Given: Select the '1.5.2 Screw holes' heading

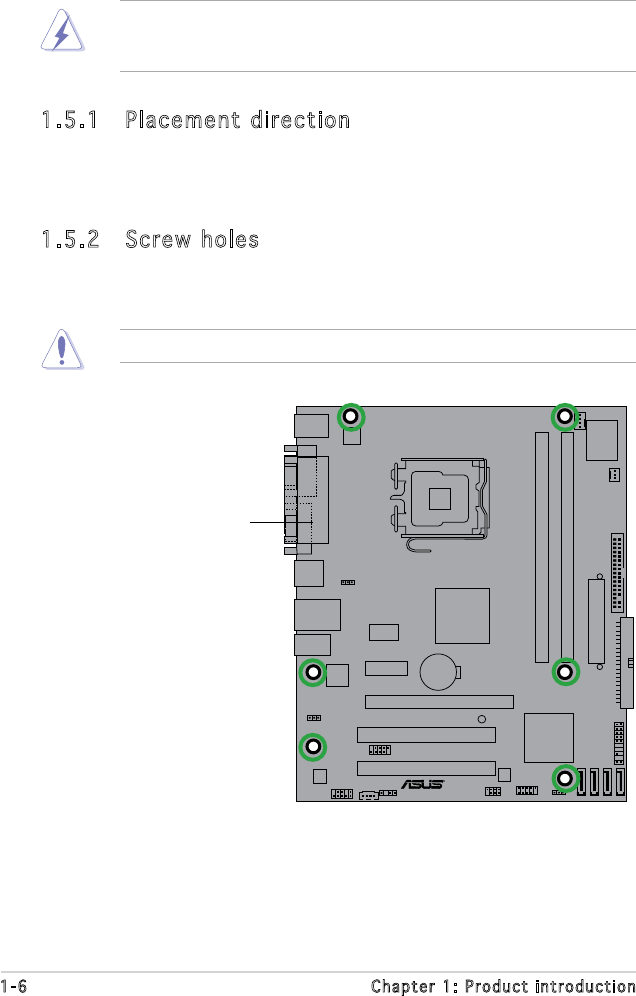Looking at the screenshot, I should [150, 239].
